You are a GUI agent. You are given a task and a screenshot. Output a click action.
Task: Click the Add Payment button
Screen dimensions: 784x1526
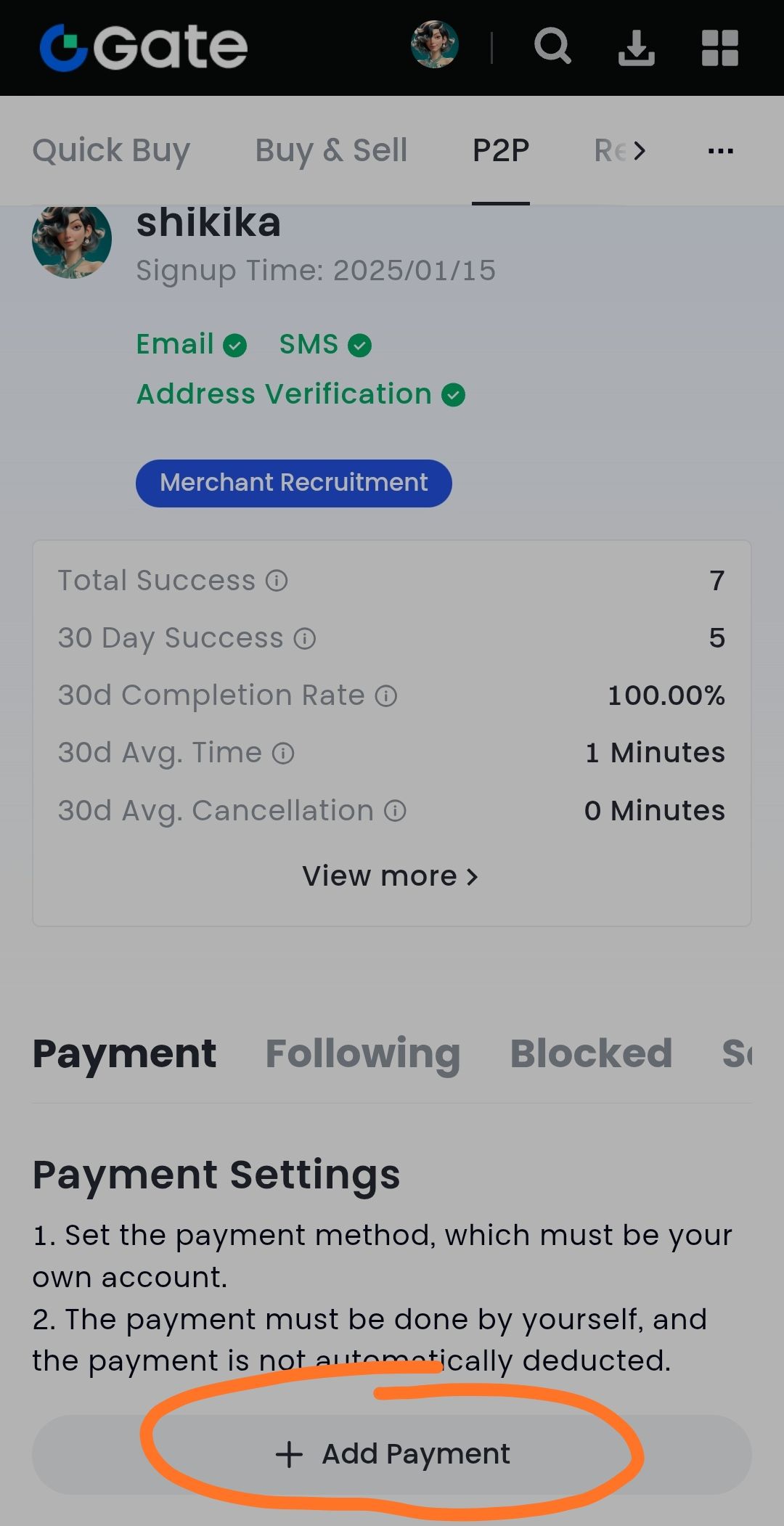click(x=392, y=1454)
